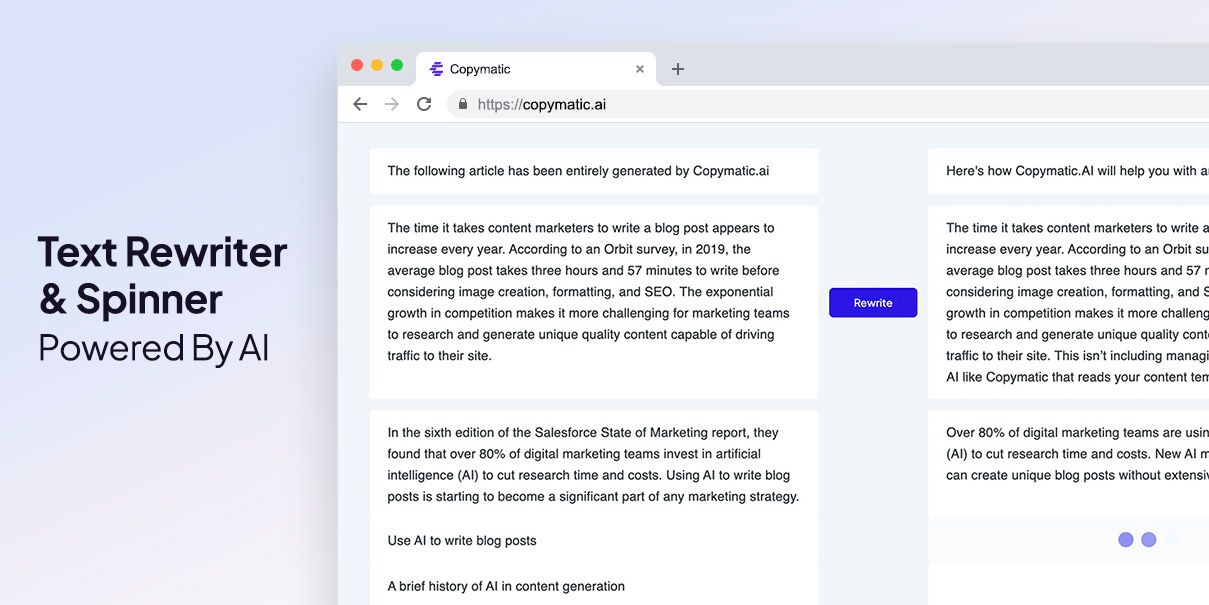The height and width of the screenshot is (605, 1209).
Task: Click the Copymatic favicon in the tab
Action: point(436,69)
